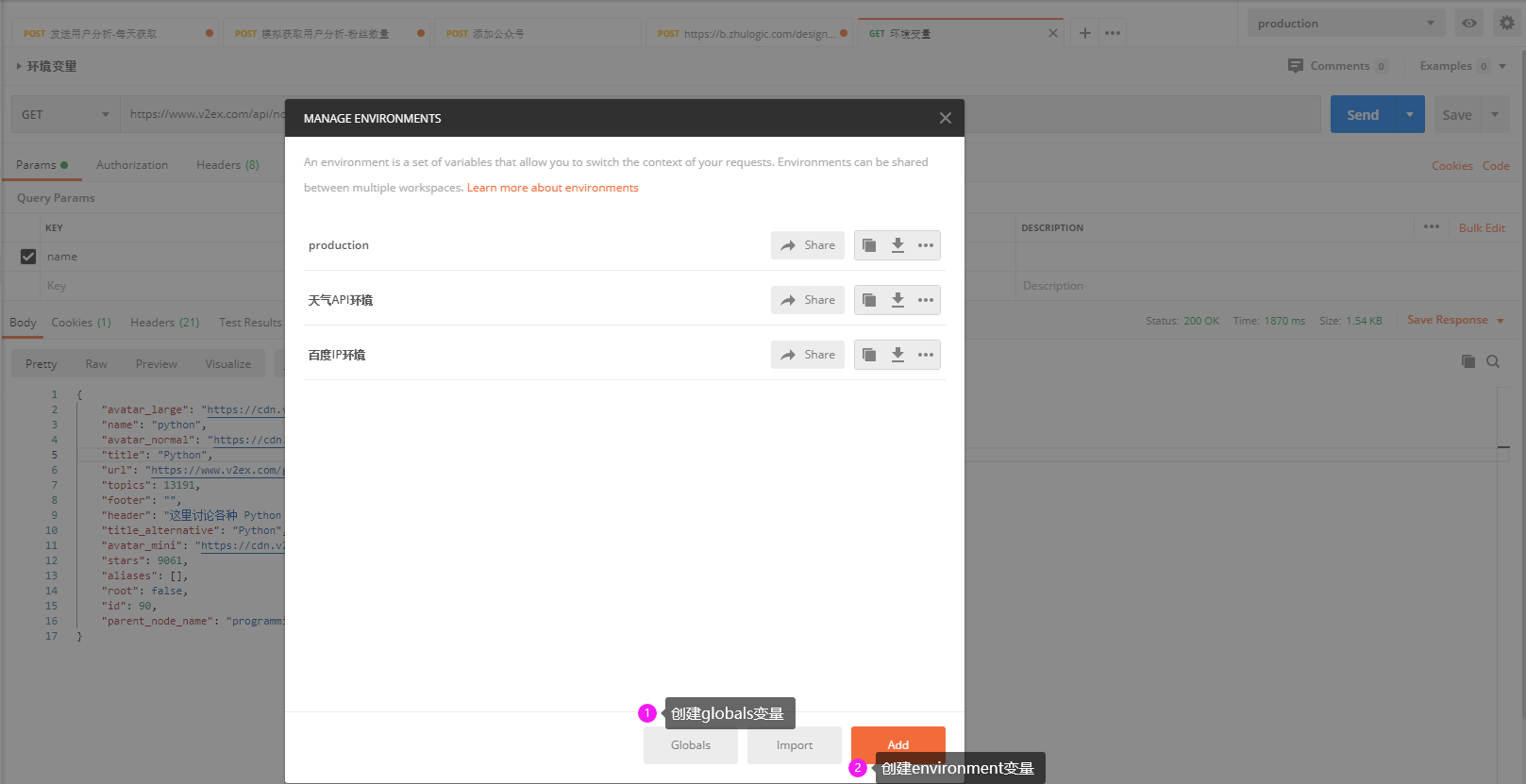Open the 百度IP环境 environment
1526x784 pixels.
[337, 355]
